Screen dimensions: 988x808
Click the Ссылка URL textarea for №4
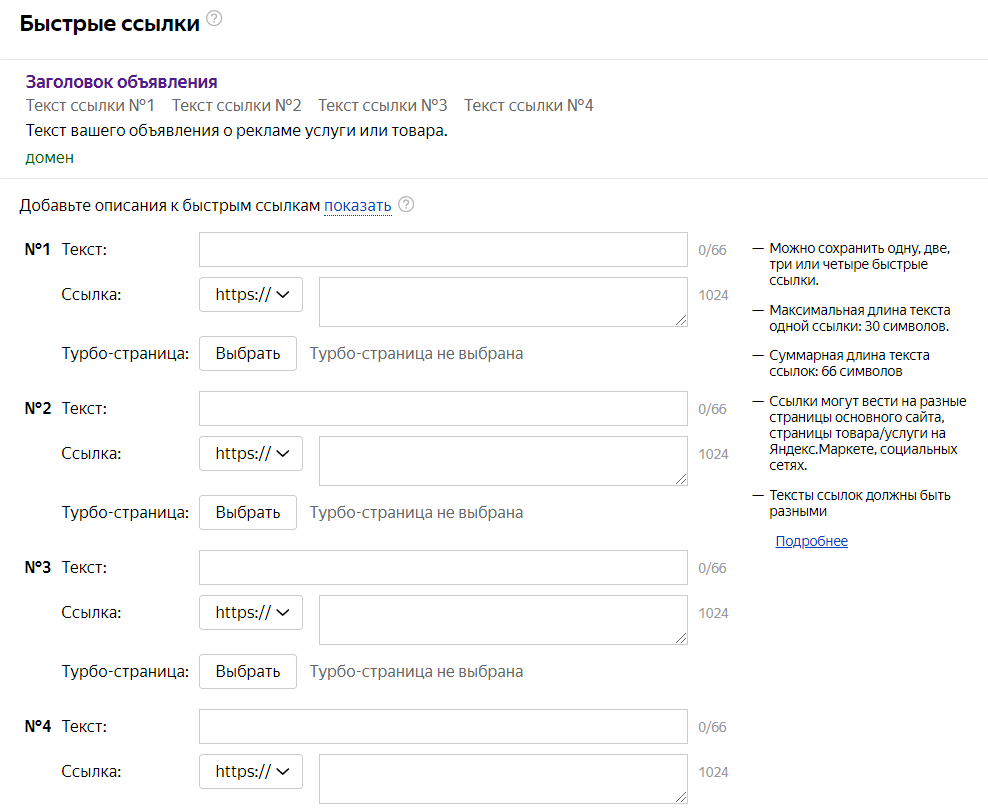pyautogui.click(x=502, y=778)
